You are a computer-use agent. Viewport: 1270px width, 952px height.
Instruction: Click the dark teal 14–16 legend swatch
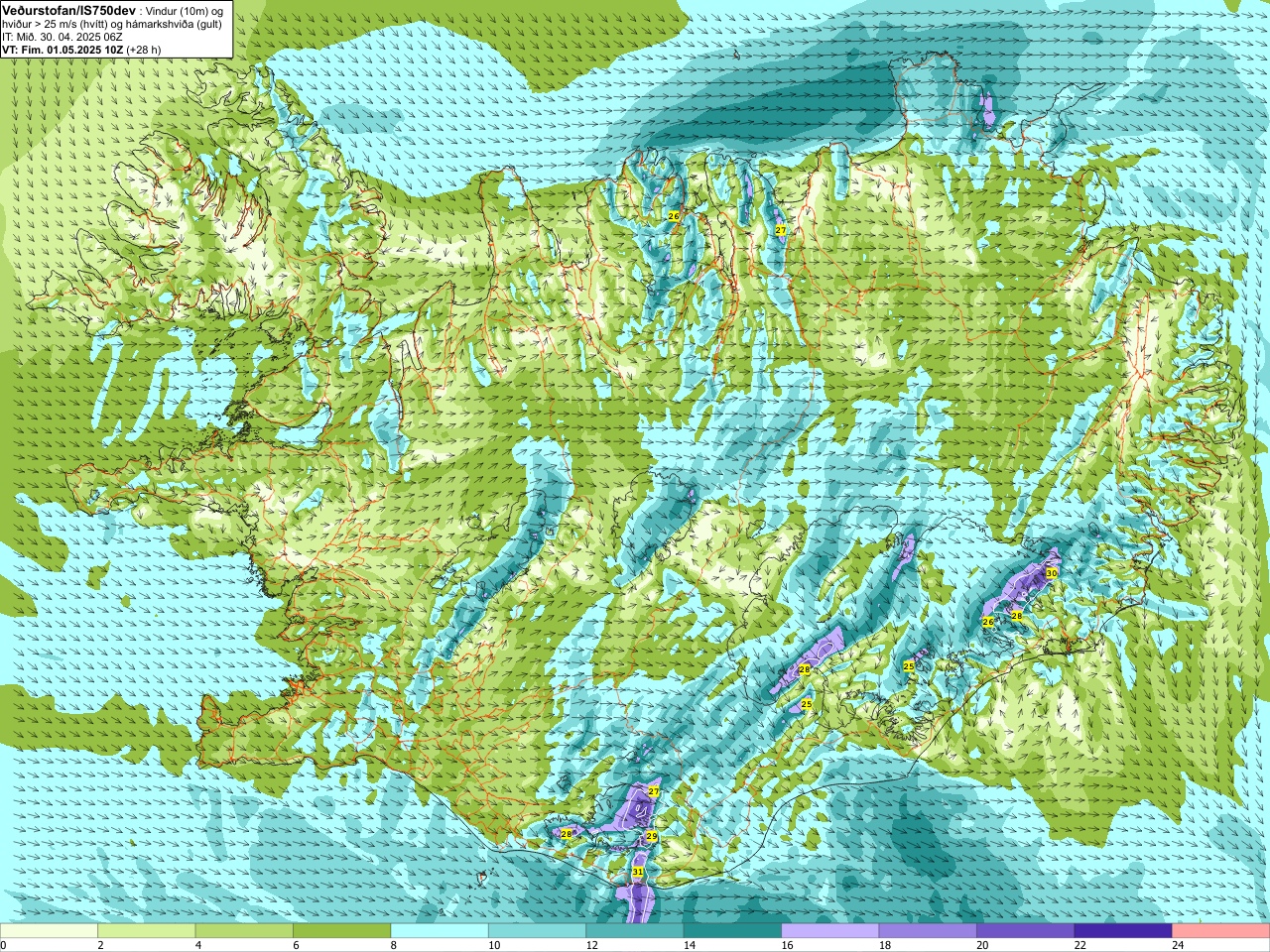[x=732, y=931]
